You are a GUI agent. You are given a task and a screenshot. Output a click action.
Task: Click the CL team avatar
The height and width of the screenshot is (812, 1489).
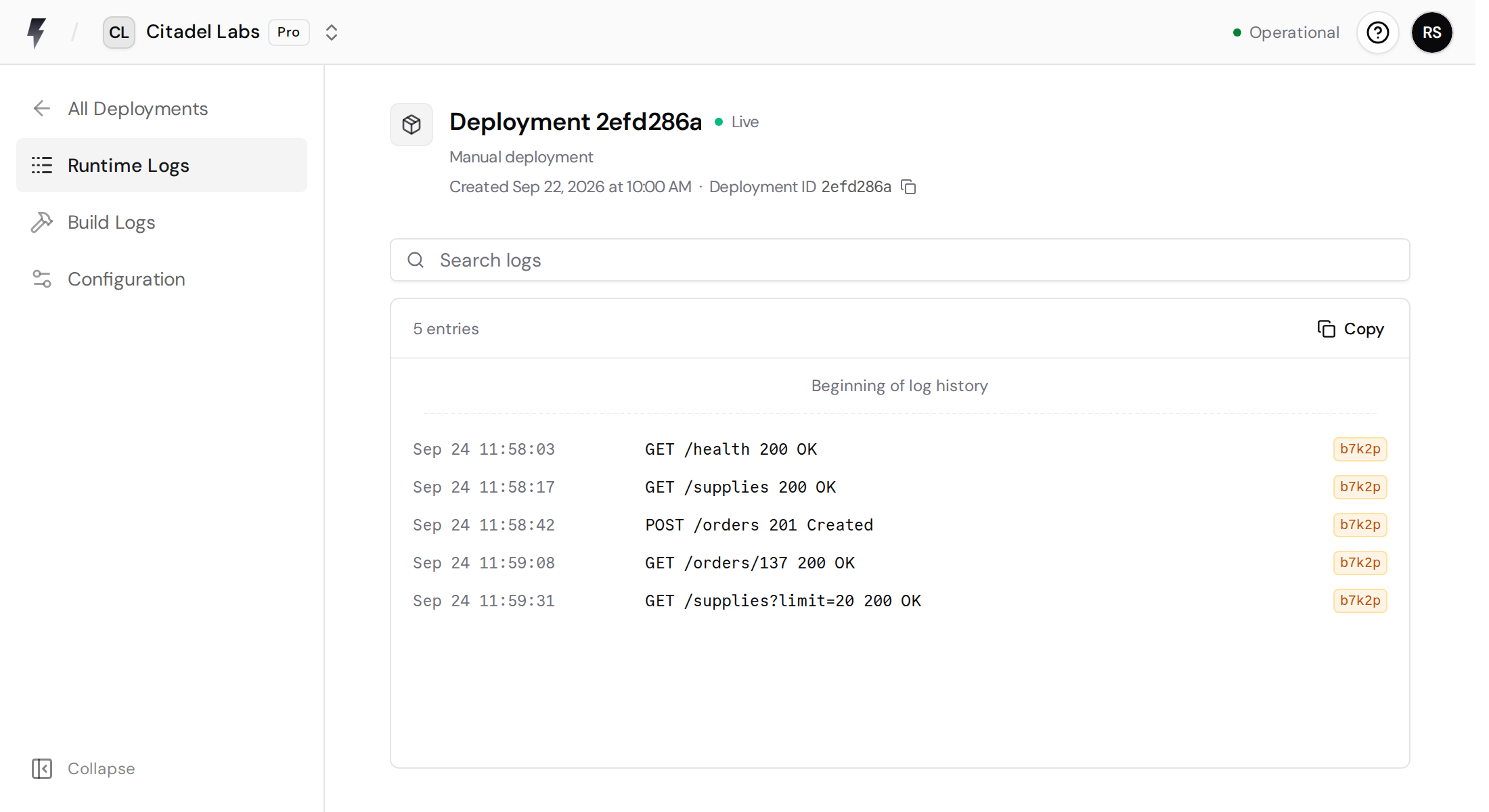pyautogui.click(x=119, y=32)
